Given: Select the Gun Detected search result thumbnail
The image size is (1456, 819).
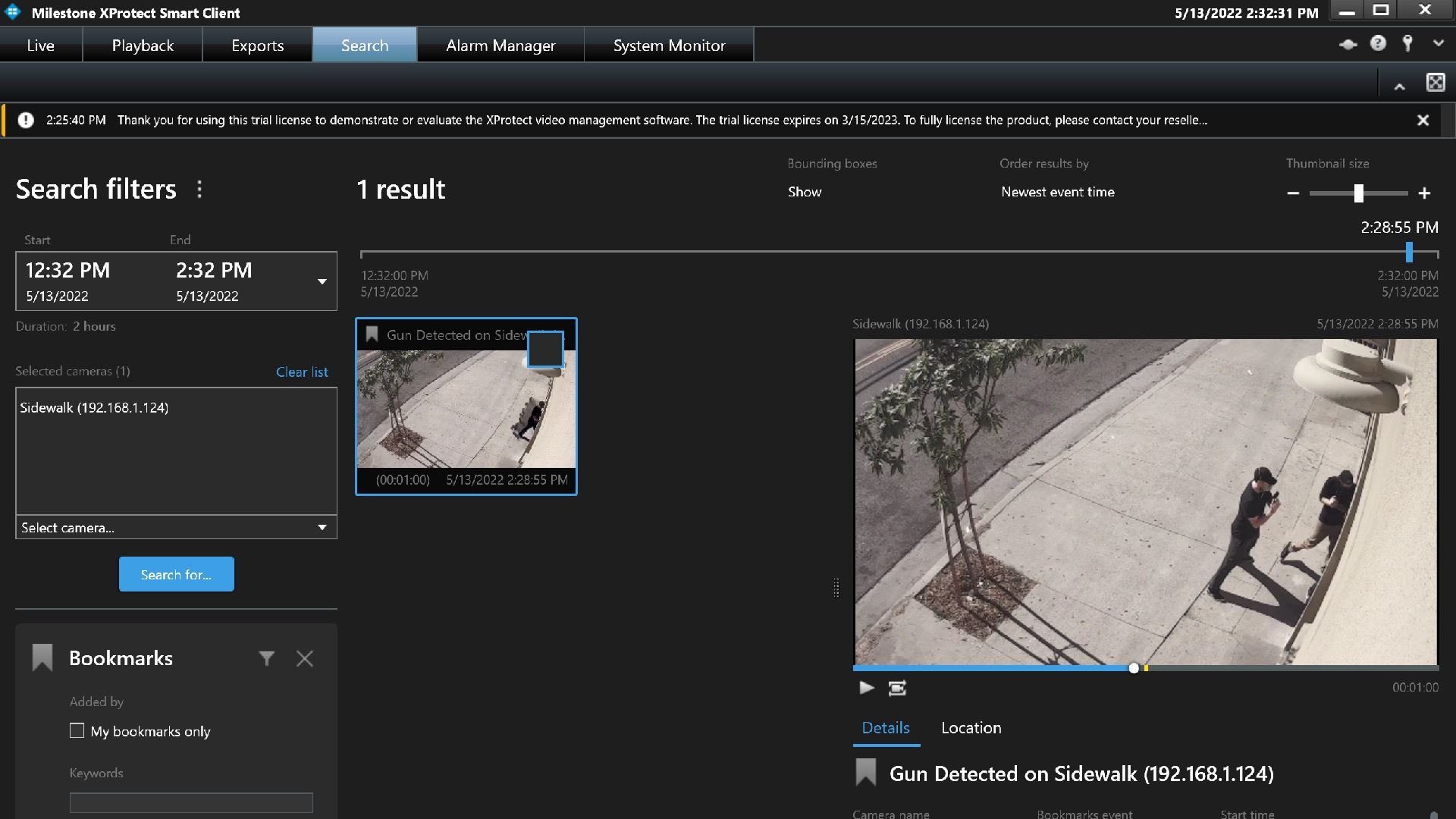Looking at the screenshot, I should pos(466,406).
